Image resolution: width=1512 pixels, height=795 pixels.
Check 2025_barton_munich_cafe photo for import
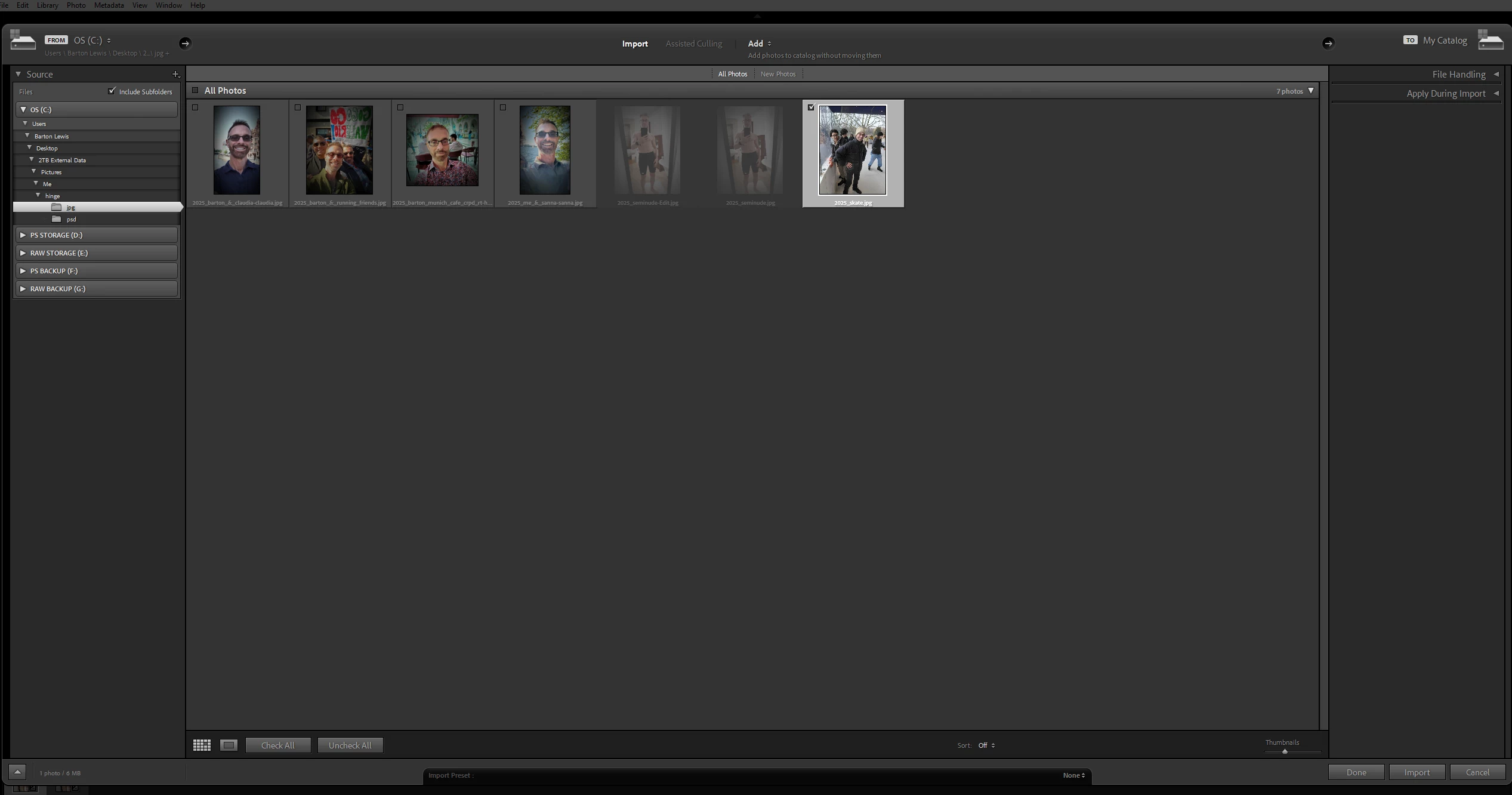tap(400, 107)
